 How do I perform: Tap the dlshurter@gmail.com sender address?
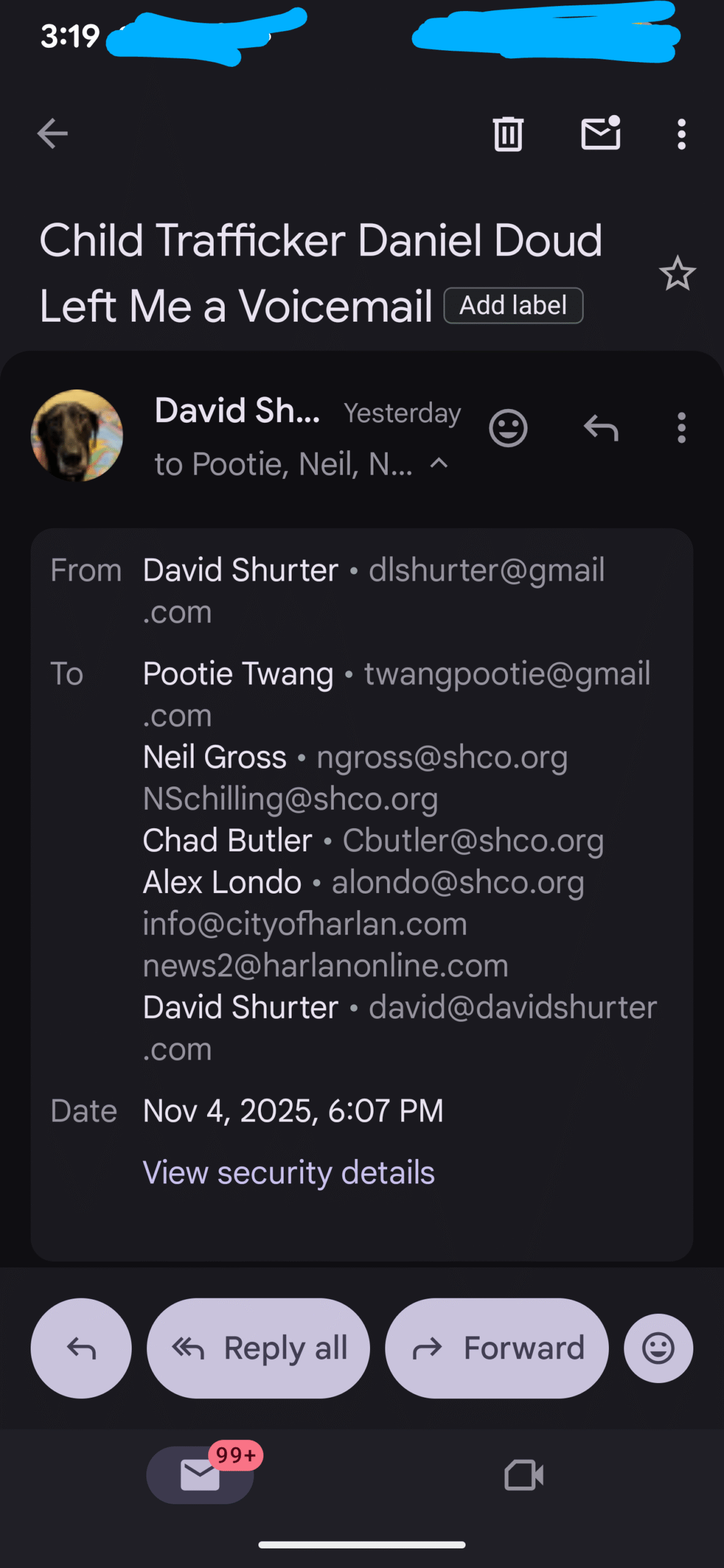486,571
